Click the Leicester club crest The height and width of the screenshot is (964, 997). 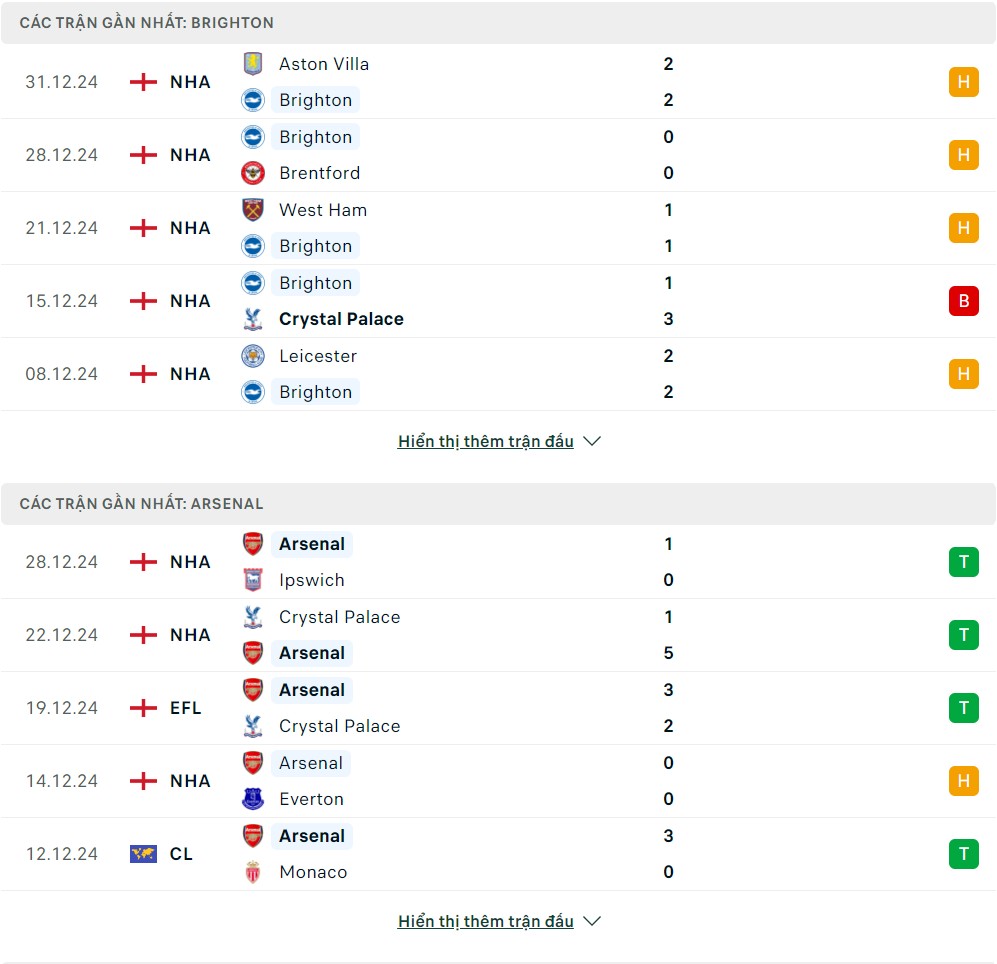[x=253, y=356]
